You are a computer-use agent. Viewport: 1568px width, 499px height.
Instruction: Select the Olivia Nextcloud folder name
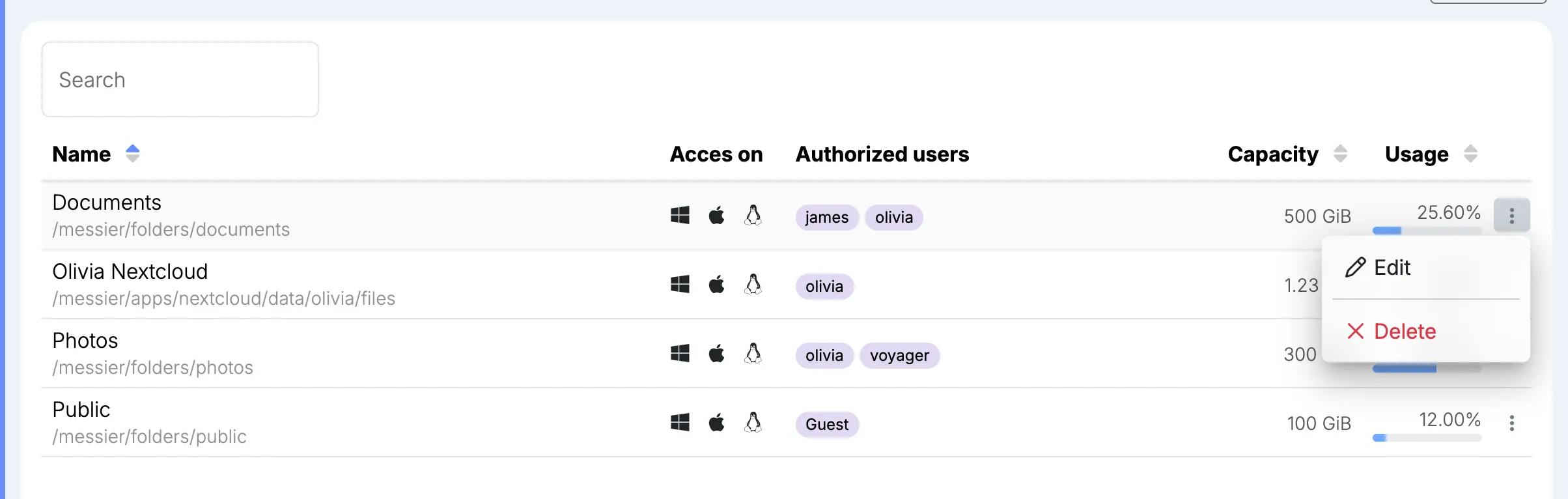point(130,272)
